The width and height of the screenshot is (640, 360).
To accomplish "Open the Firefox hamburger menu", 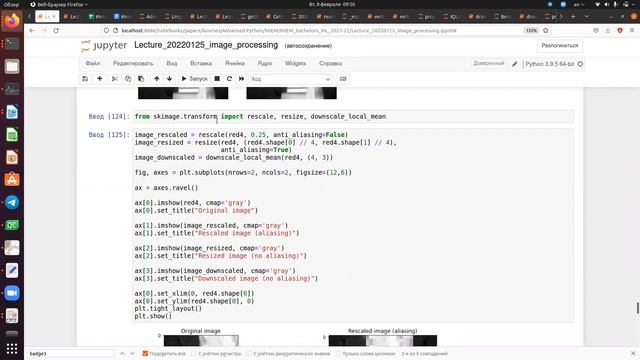I will click(632, 31).
